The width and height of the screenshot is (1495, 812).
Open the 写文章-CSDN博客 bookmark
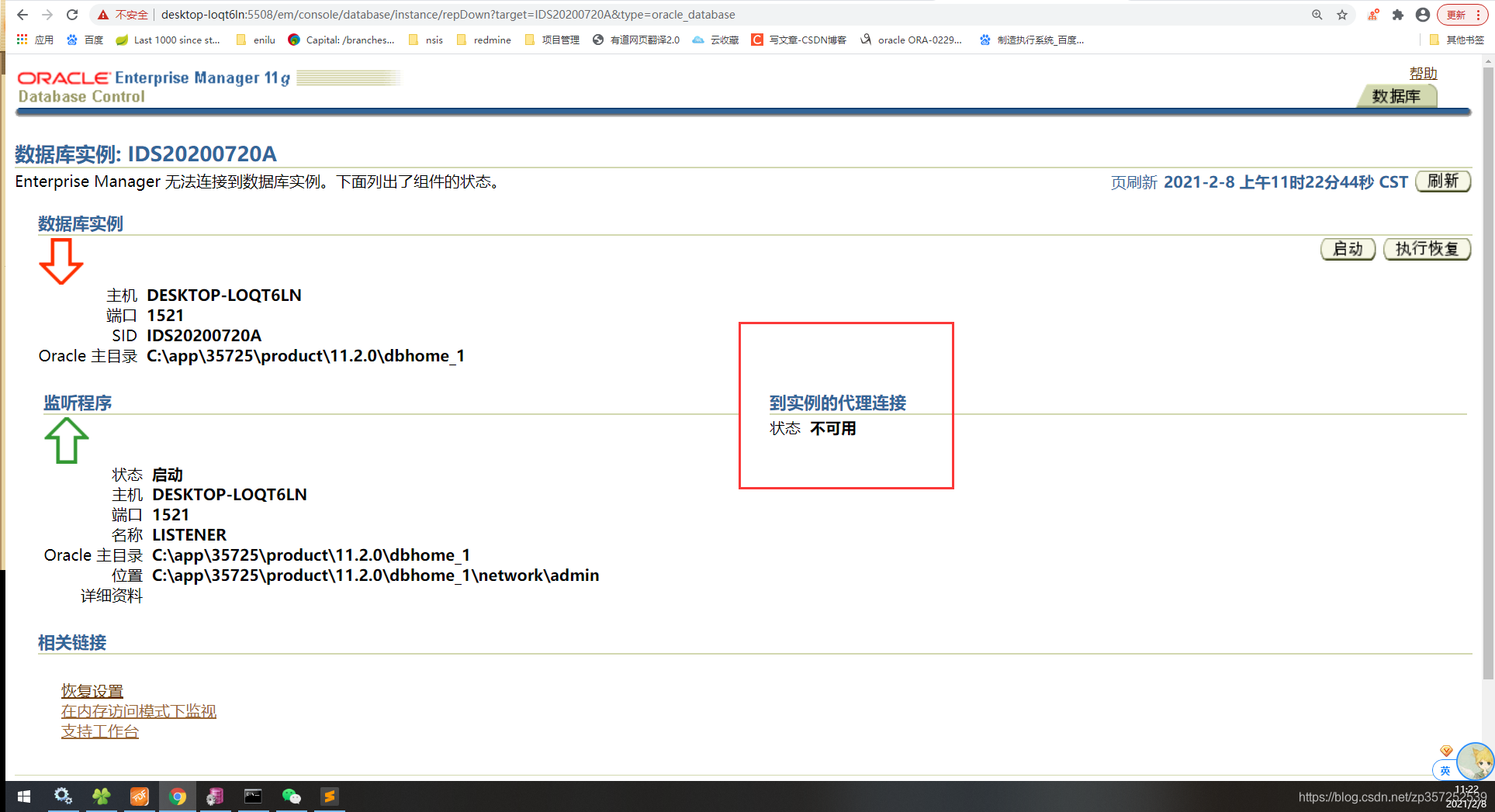[x=799, y=40]
